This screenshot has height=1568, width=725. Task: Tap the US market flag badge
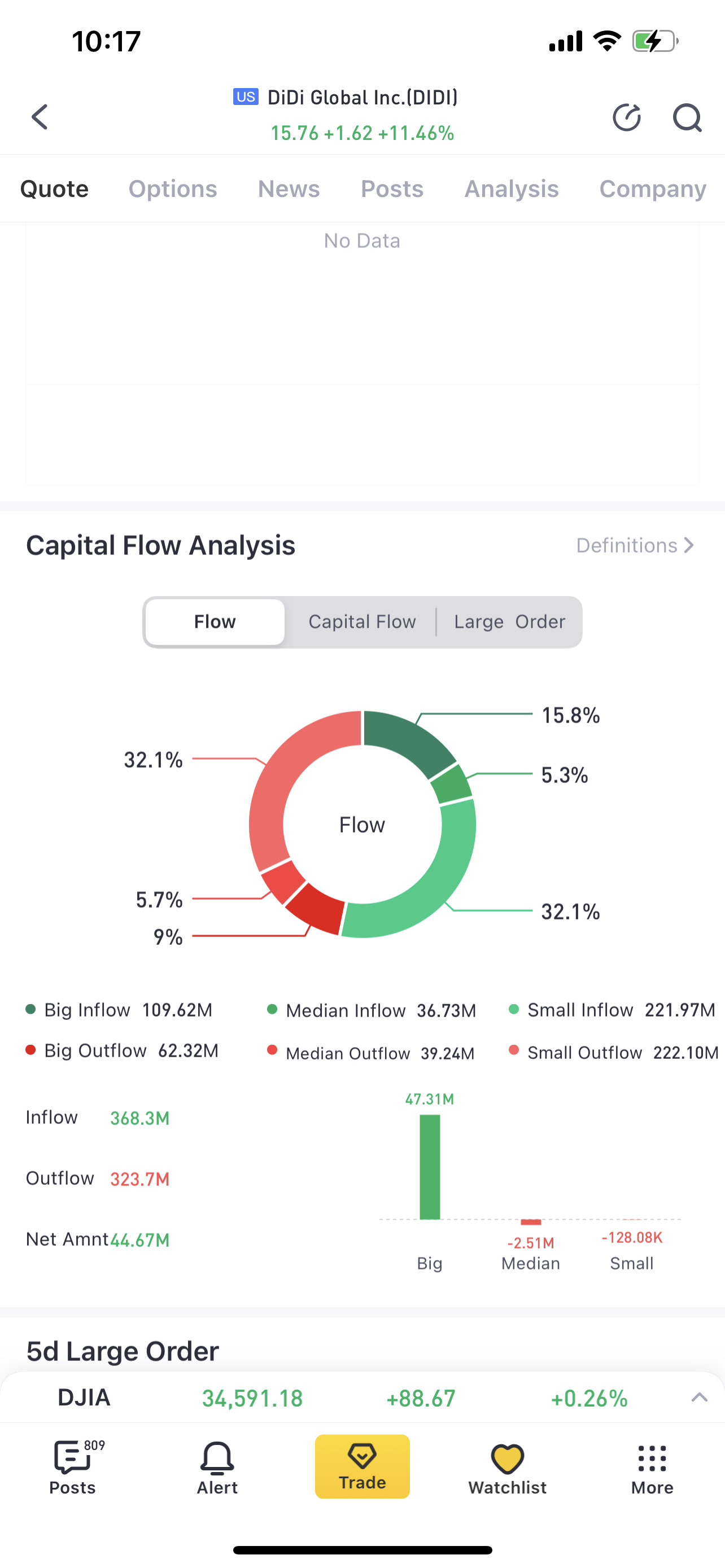(246, 97)
